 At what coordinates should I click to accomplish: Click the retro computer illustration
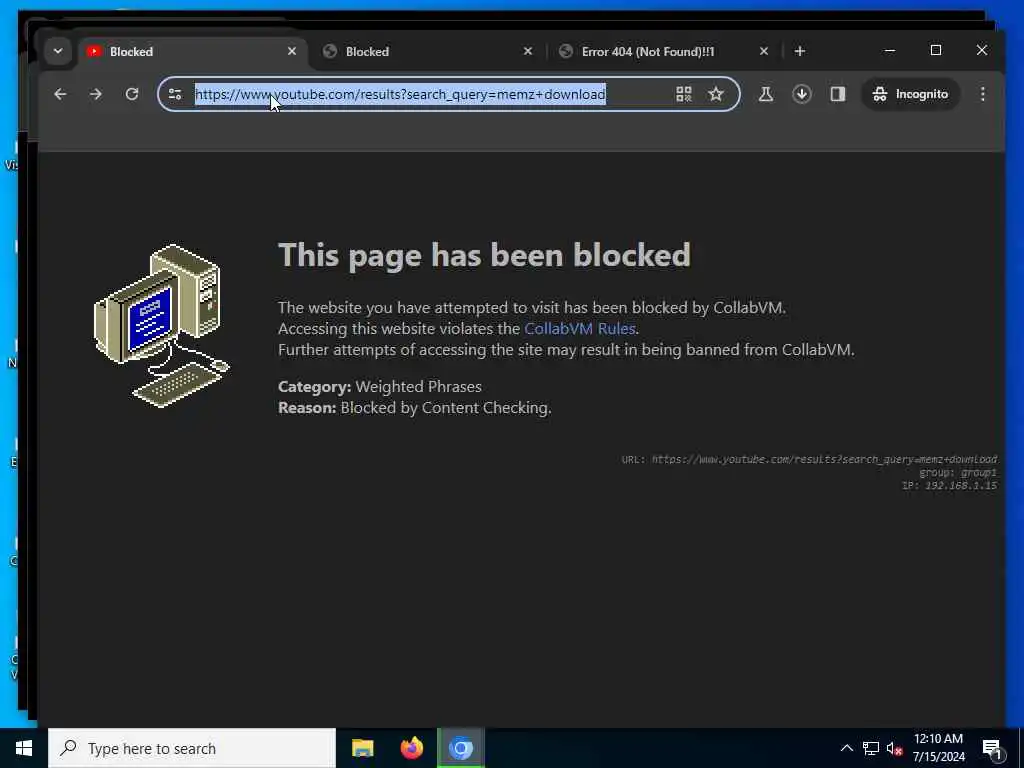163,325
